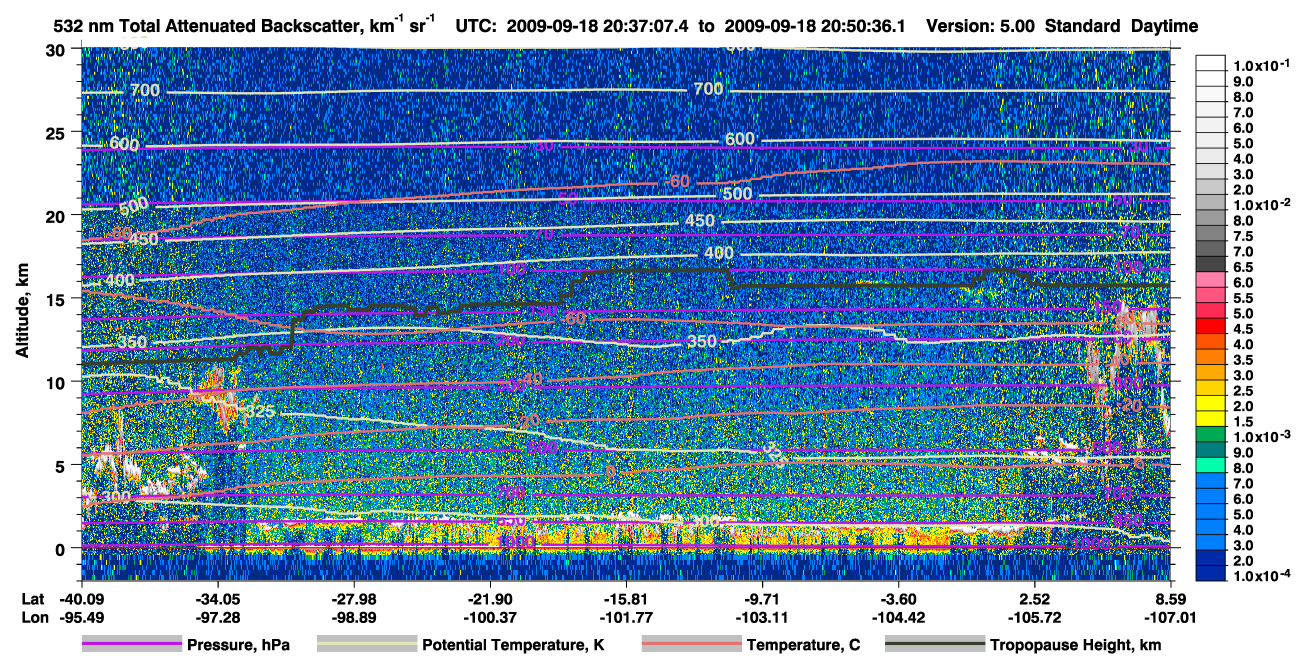Click the longitude value '-95.49'

pyautogui.click(x=80, y=617)
